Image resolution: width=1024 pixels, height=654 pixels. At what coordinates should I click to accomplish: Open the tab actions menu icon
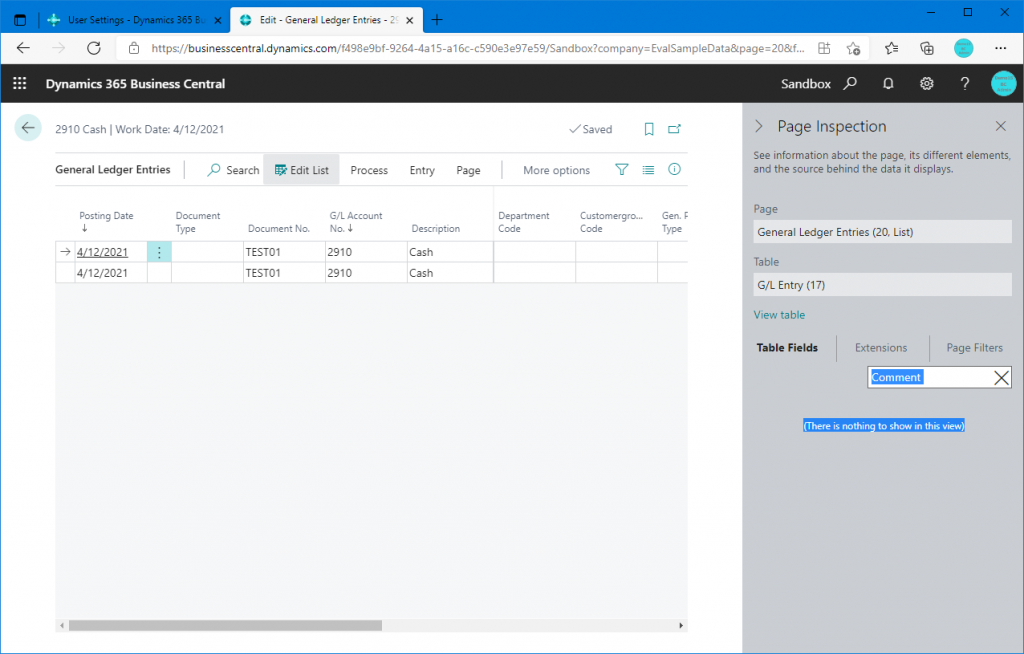click(20, 20)
